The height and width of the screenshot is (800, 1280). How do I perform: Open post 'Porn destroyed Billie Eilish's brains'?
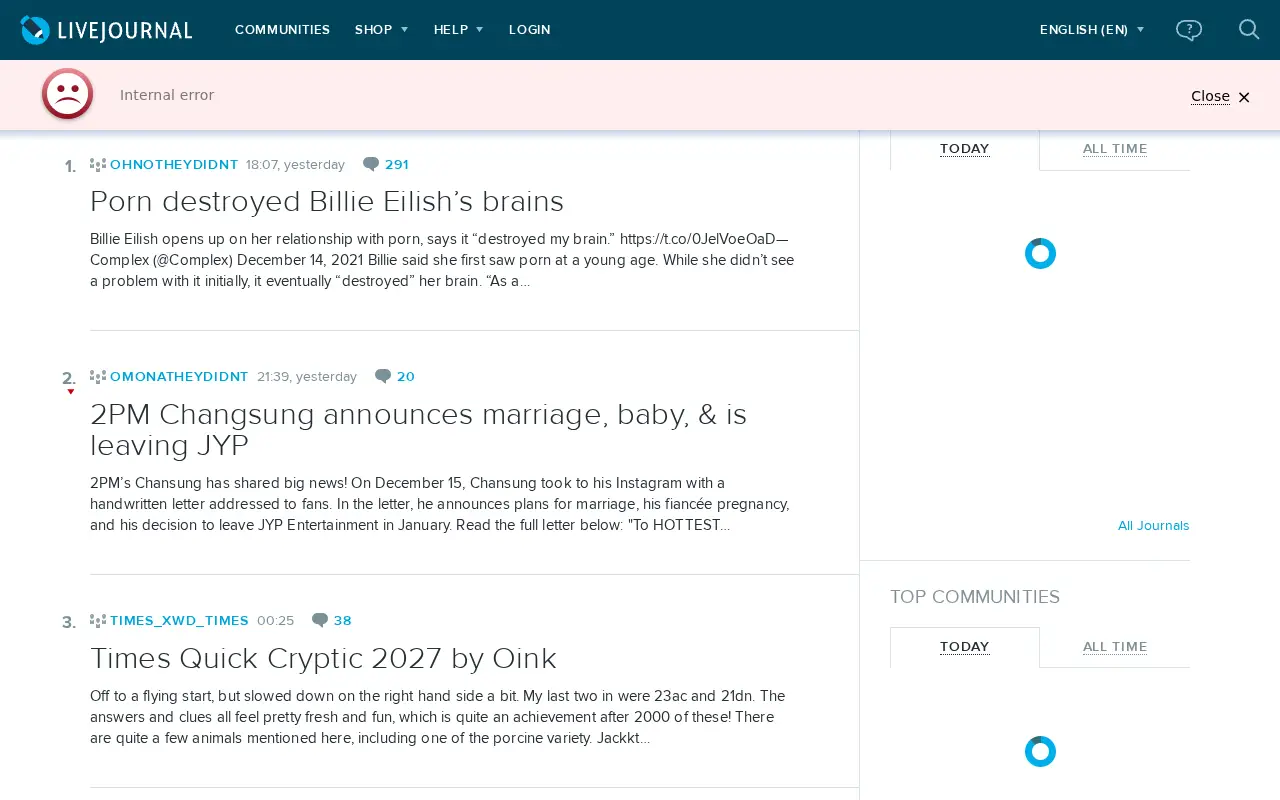[x=327, y=201]
